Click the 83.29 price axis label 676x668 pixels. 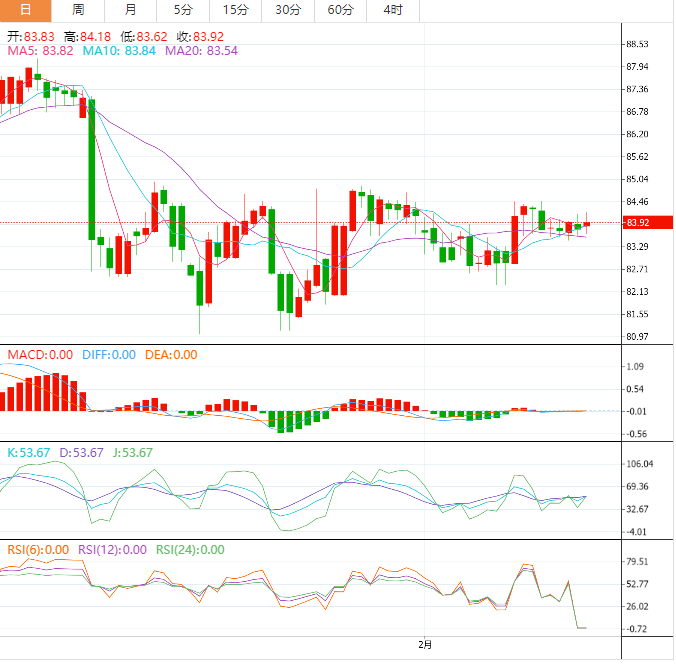(637, 247)
